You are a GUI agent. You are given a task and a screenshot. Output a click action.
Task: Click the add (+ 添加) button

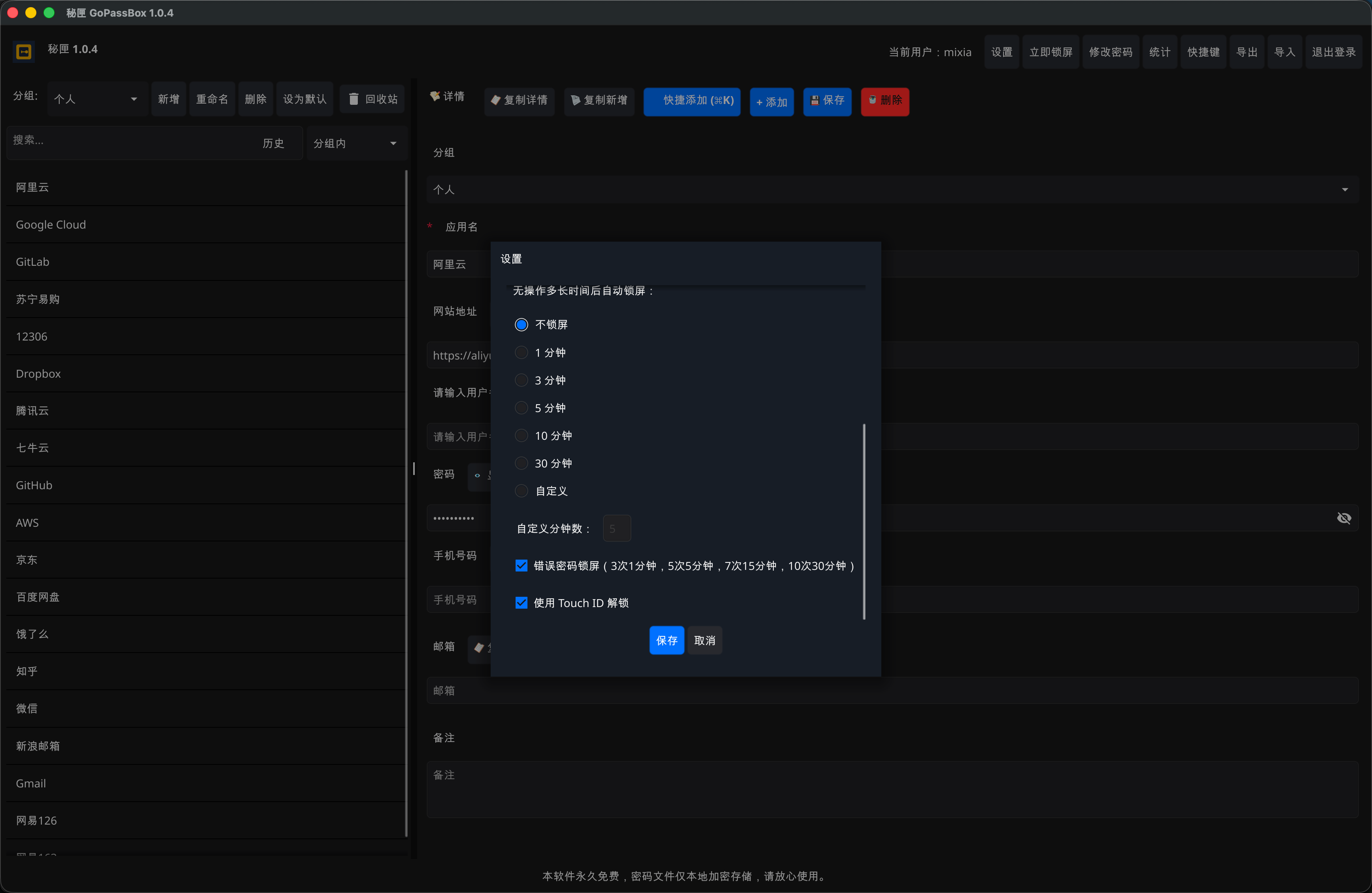point(771,102)
